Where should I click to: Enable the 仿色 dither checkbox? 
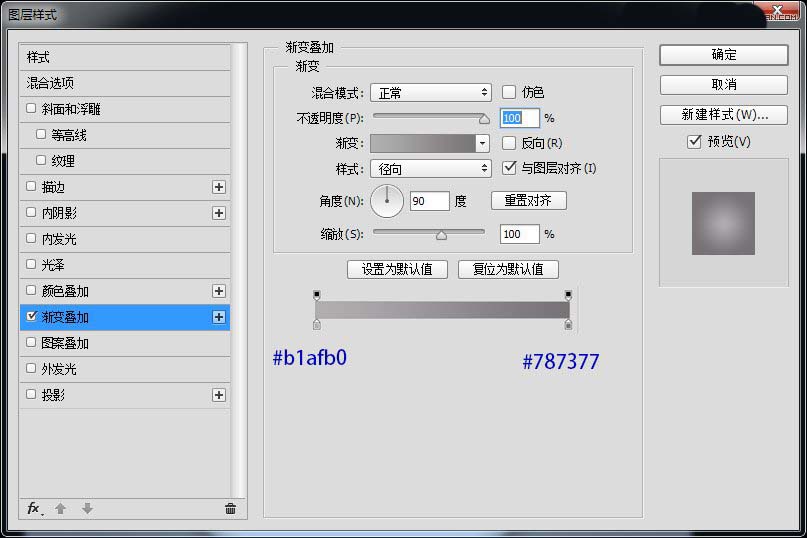509,92
